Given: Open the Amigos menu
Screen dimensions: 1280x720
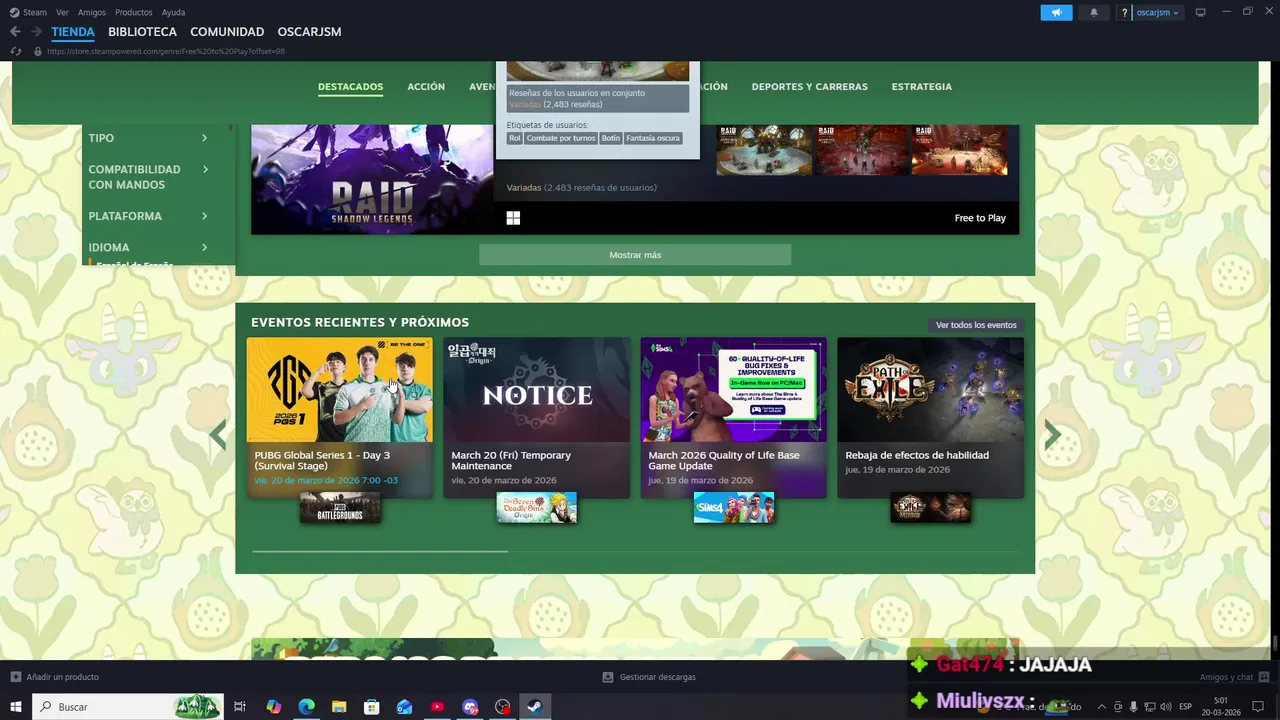Looking at the screenshot, I should pyautogui.click(x=92, y=12).
